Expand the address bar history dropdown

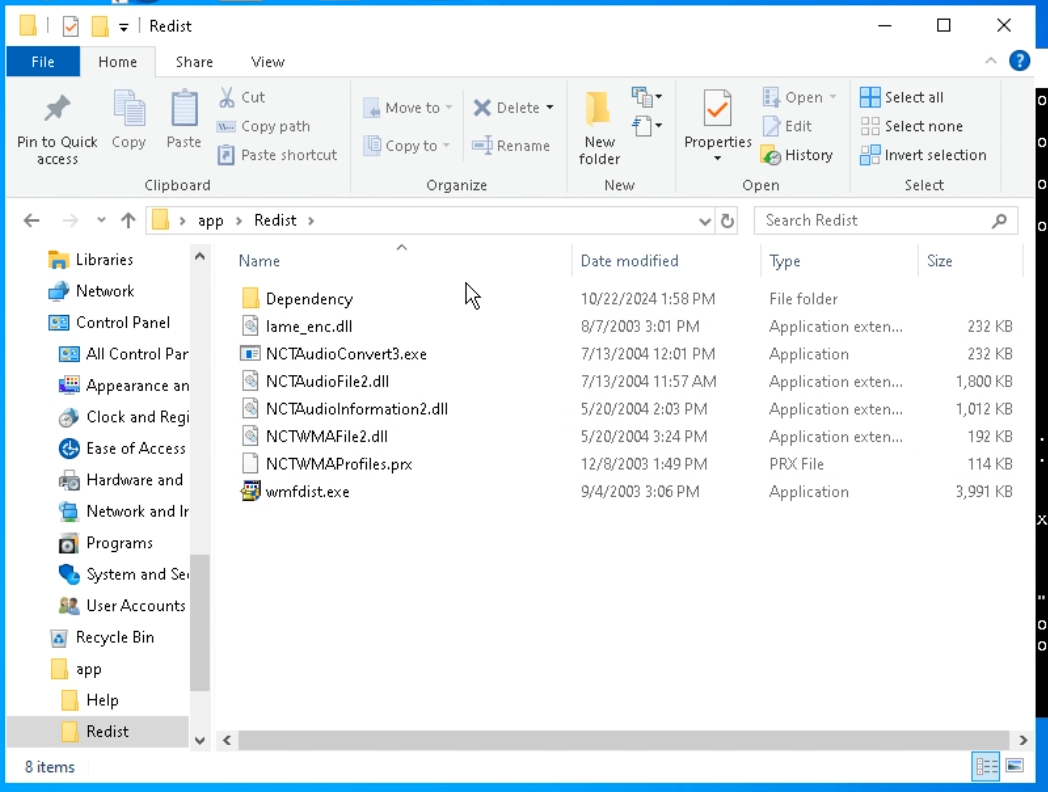[x=705, y=221]
